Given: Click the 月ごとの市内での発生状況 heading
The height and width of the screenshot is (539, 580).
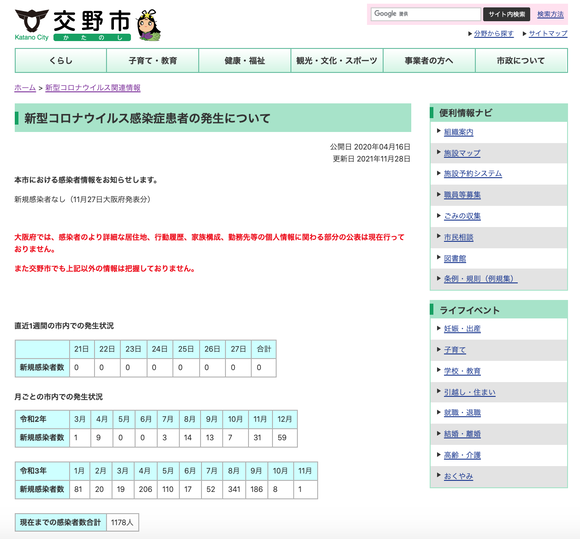Looking at the screenshot, I should (58, 397).
